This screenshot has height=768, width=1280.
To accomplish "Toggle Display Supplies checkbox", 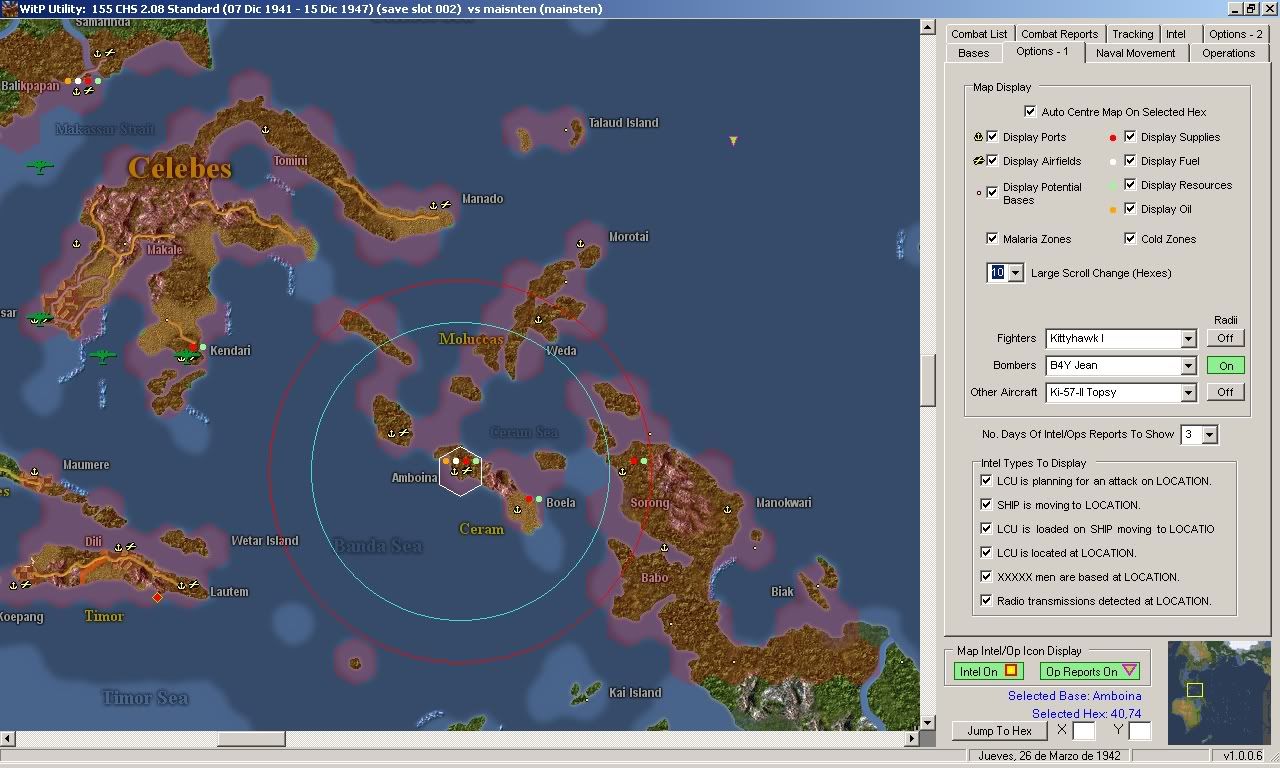I will coord(1131,137).
